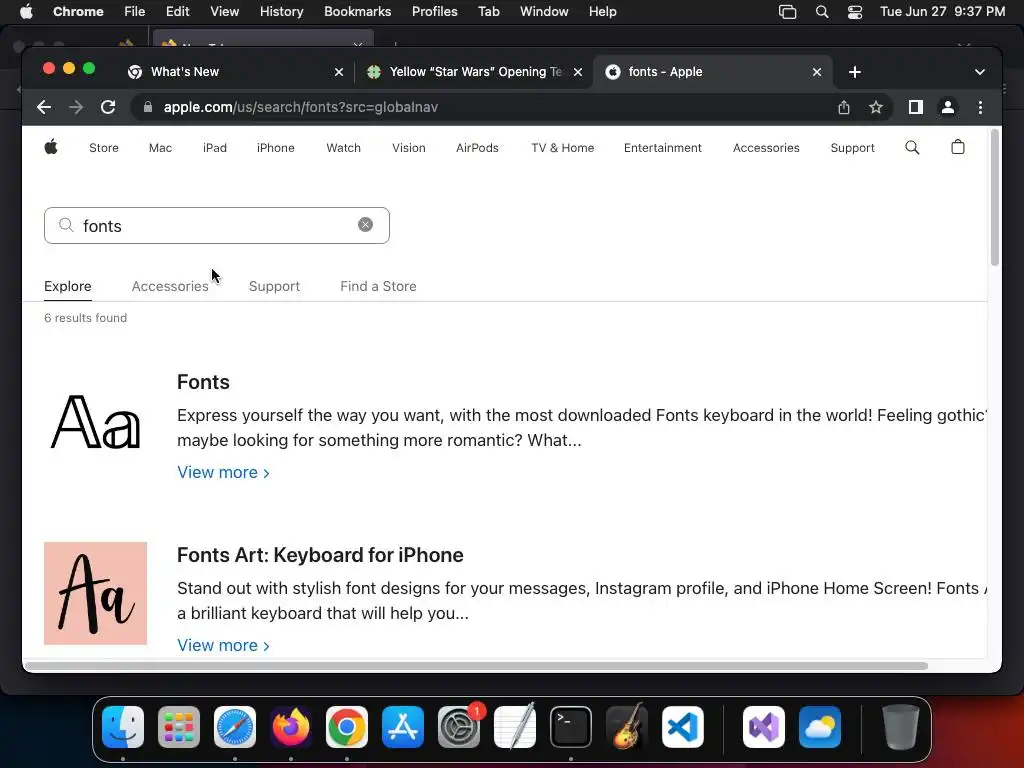This screenshot has width=1024, height=768.
Task: Close the What's New tab
Action: click(338, 72)
